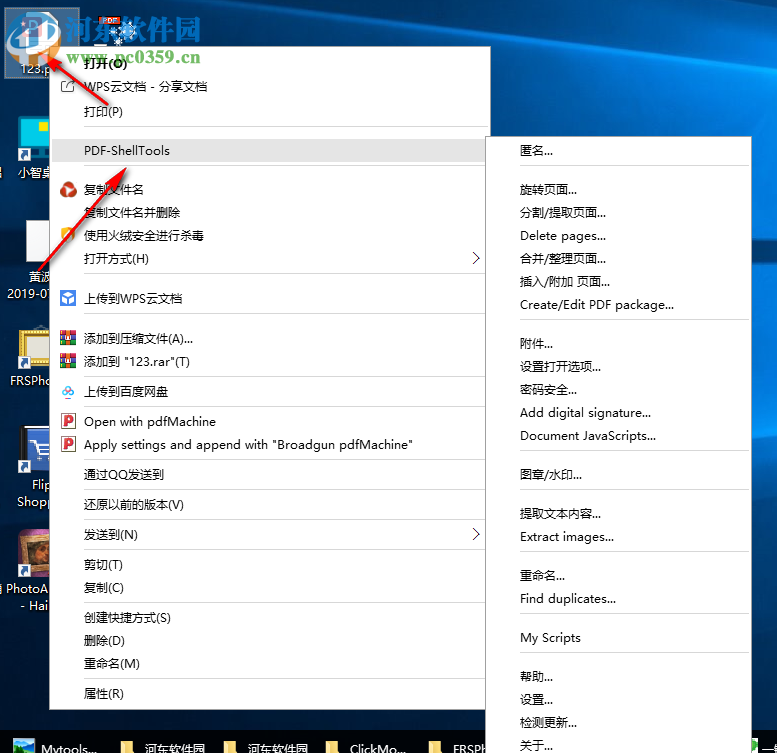Image resolution: width=777 pixels, height=753 pixels.
Task: Open the PDF-ShellTools submenu entry
Action: 268,151
